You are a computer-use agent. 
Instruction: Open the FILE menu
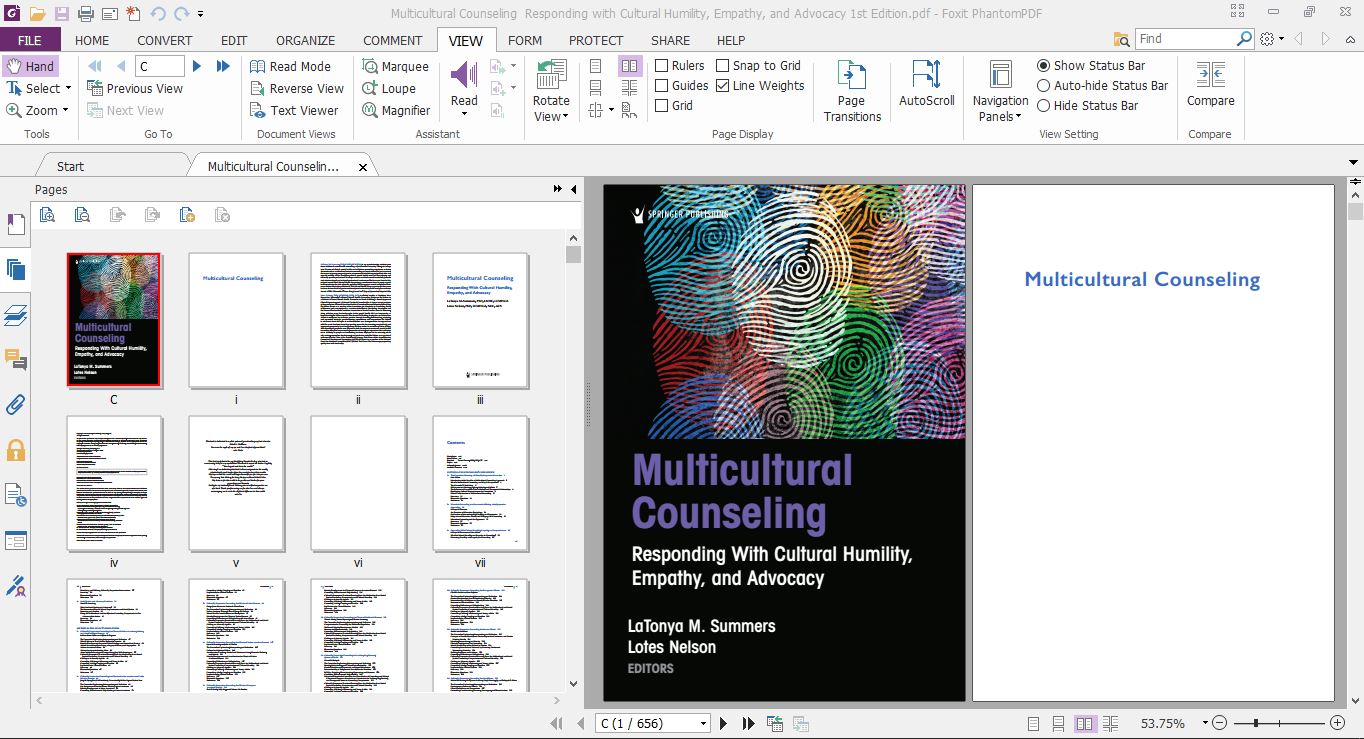pos(30,40)
